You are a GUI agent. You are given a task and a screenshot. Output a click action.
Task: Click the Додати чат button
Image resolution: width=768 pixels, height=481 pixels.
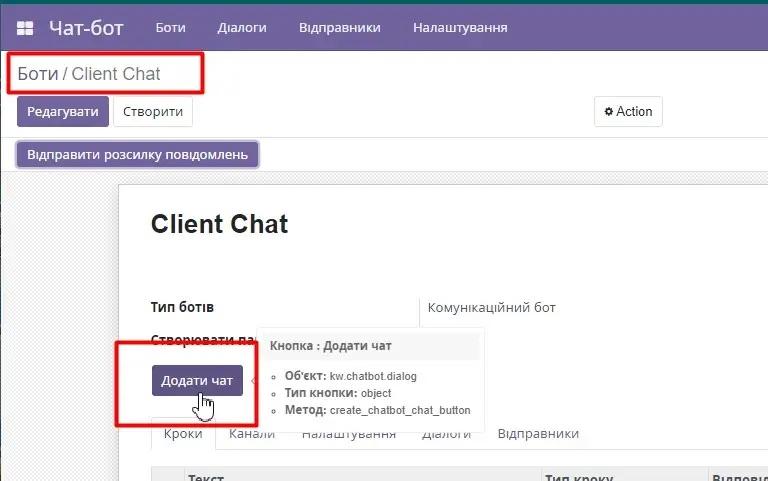[197, 381]
